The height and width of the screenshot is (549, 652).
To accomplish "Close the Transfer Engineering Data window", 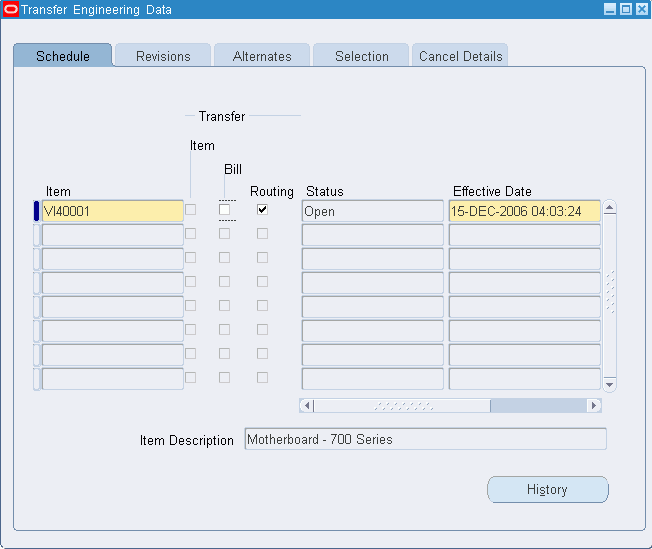I will point(642,9).
